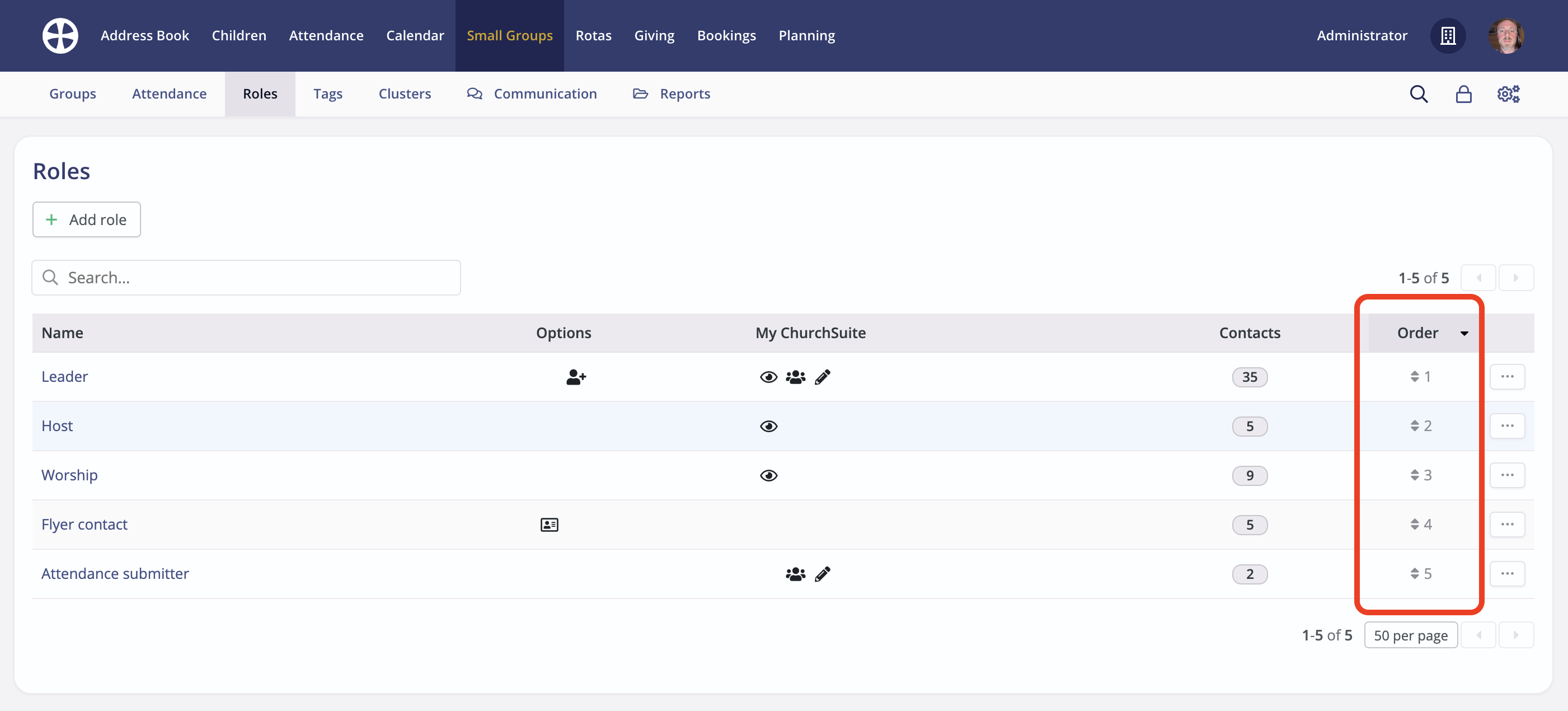Click the Add role button
The height and width of the screenshot is (711, 1568).
(86, 219)
